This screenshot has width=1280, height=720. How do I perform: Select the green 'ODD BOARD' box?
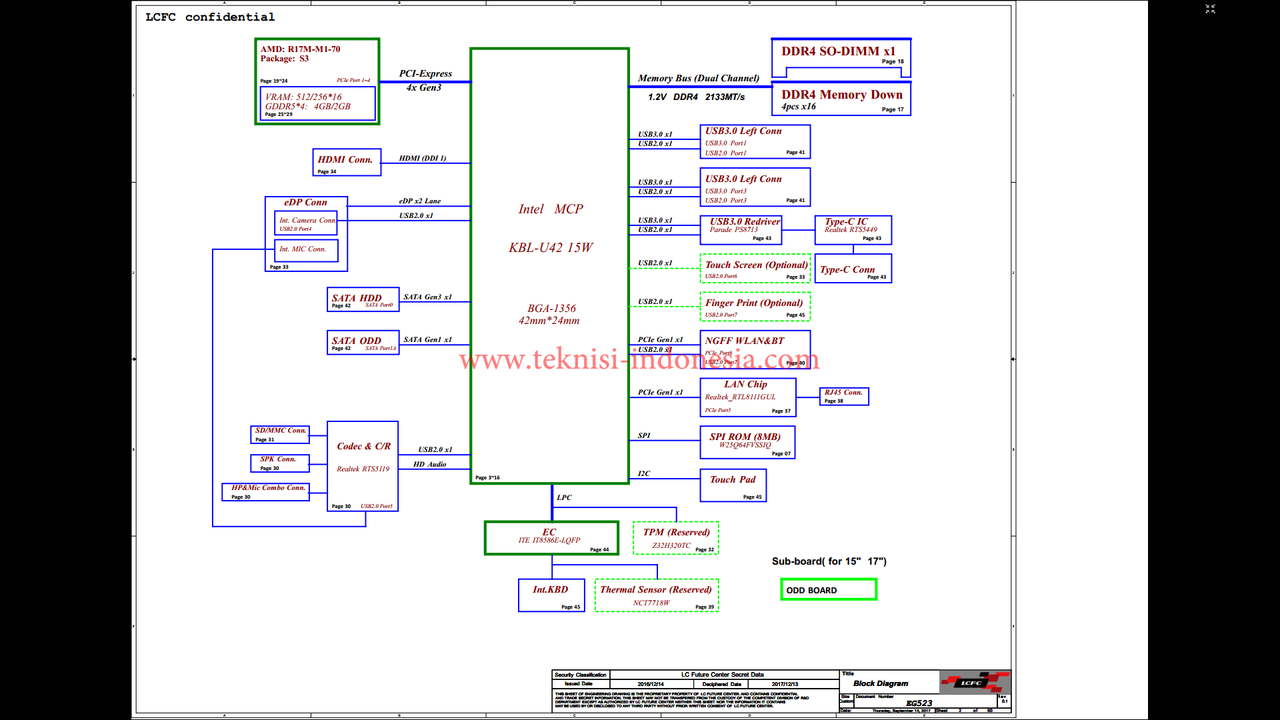[828, 590]
